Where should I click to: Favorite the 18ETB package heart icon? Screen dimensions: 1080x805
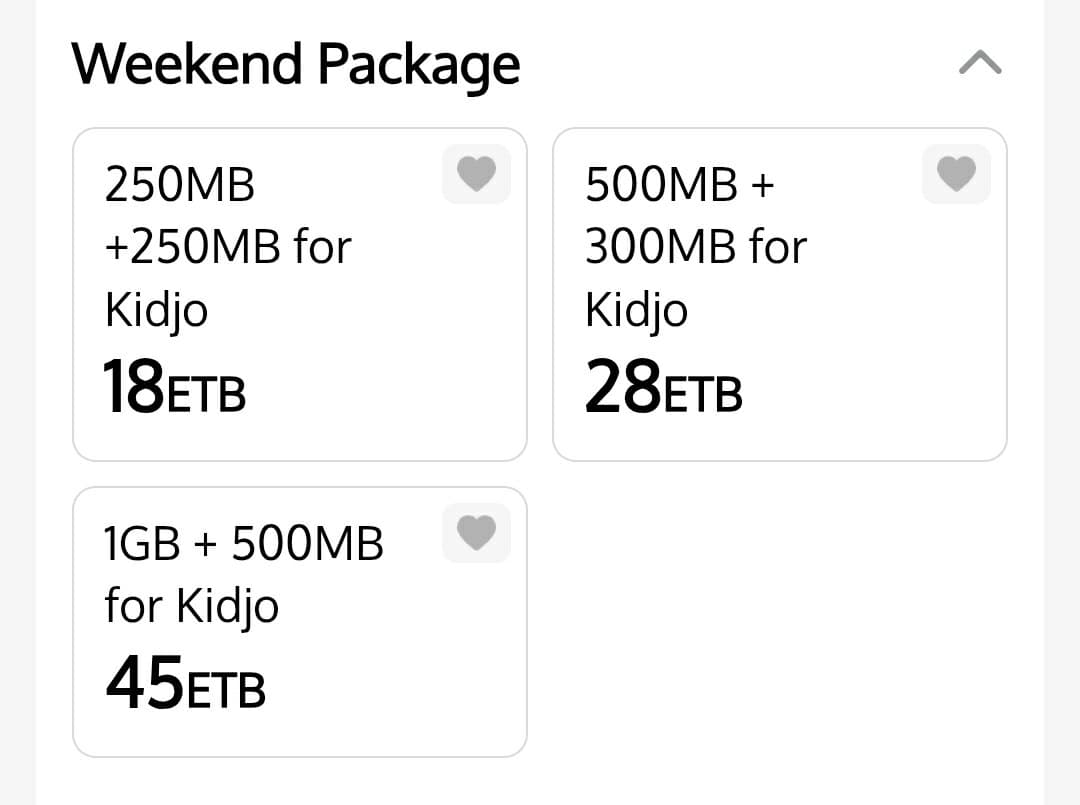pyautogui.click(x=477, y=174)
